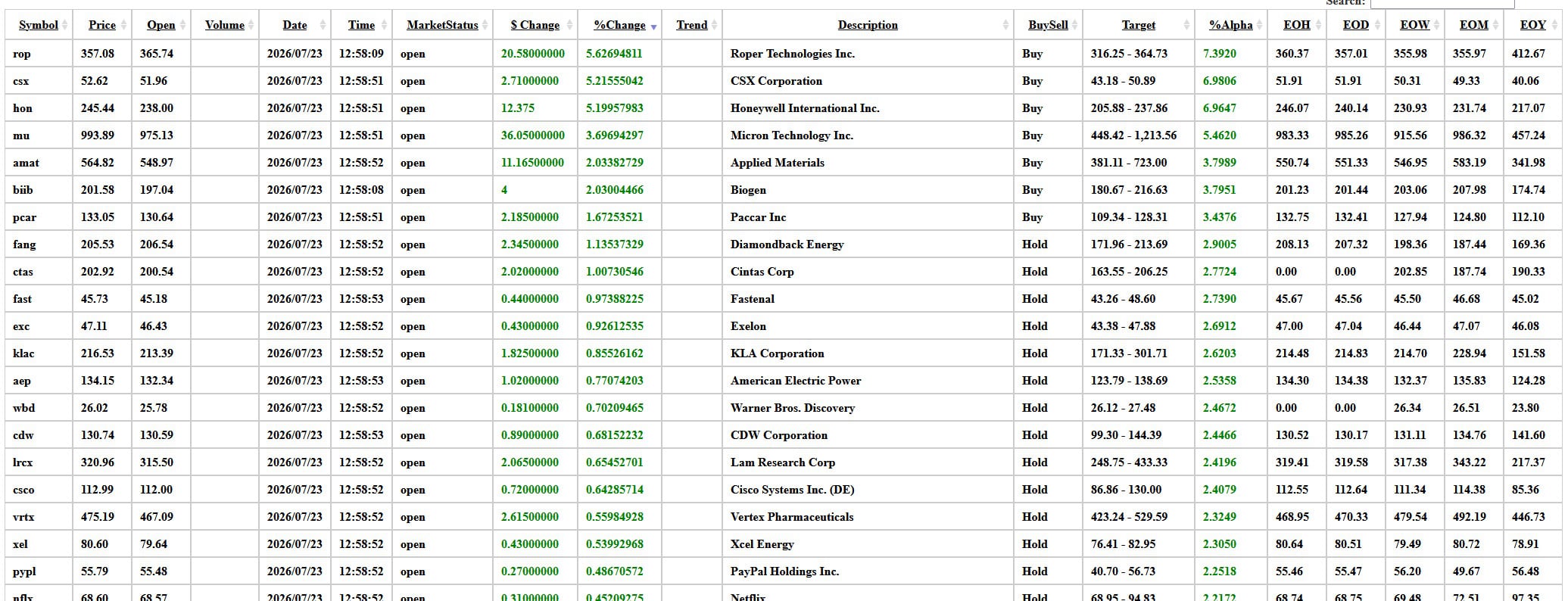Click 'open' status in the Applied Materials row
Screen dimensions: 1568x601
(413, 163)
